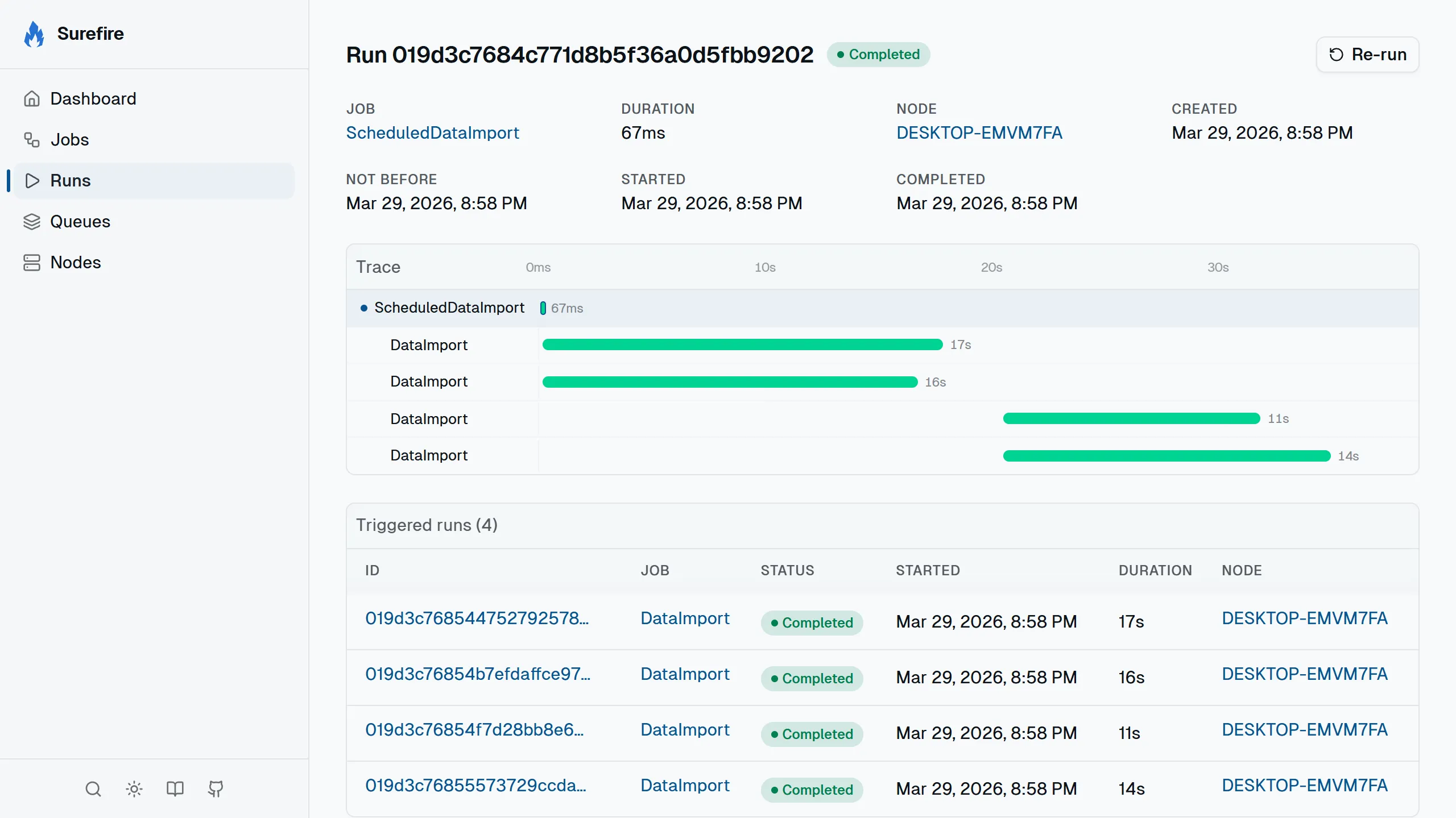Image resolution: width=1456 pixels, height=818 pixels.
Task: Open the GitHub icon link
Action: click(216, 789)
